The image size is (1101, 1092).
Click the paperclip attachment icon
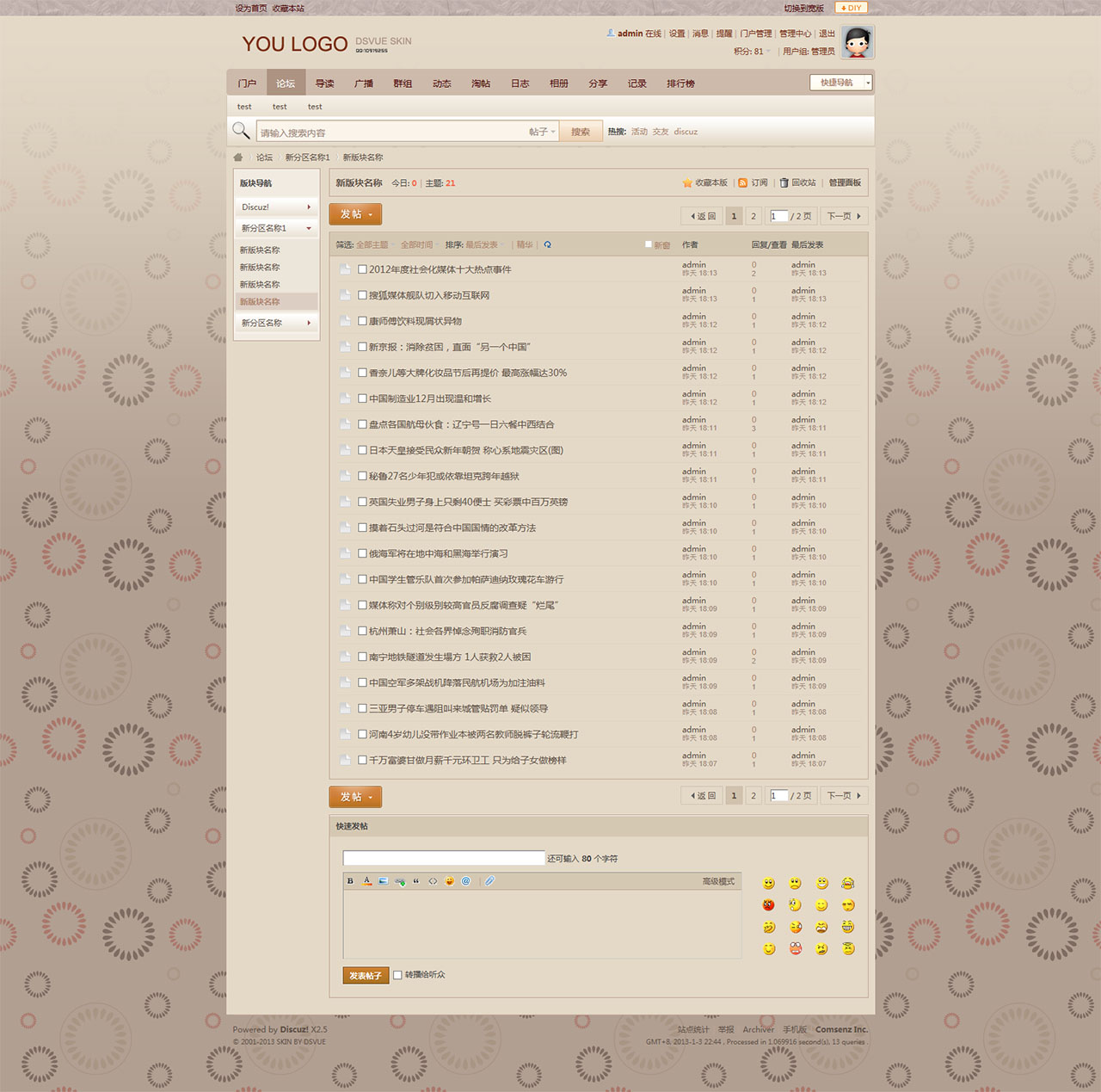coord(489,881)
